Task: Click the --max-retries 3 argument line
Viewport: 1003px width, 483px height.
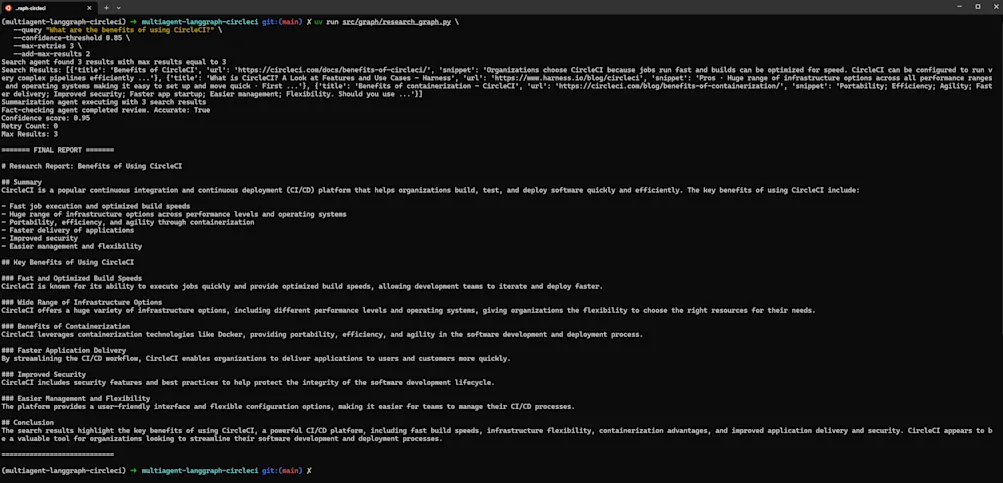Action: [47, 46]
